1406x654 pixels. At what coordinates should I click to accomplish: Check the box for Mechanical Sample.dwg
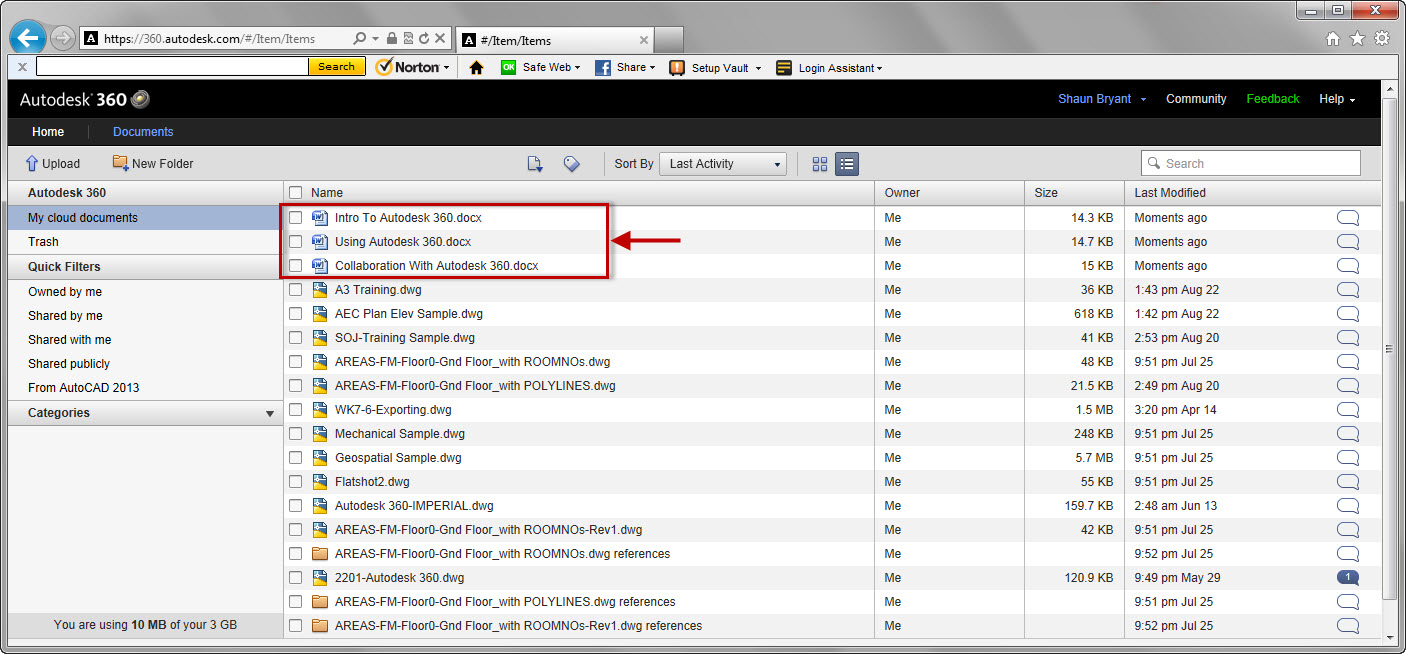[295, 433]
